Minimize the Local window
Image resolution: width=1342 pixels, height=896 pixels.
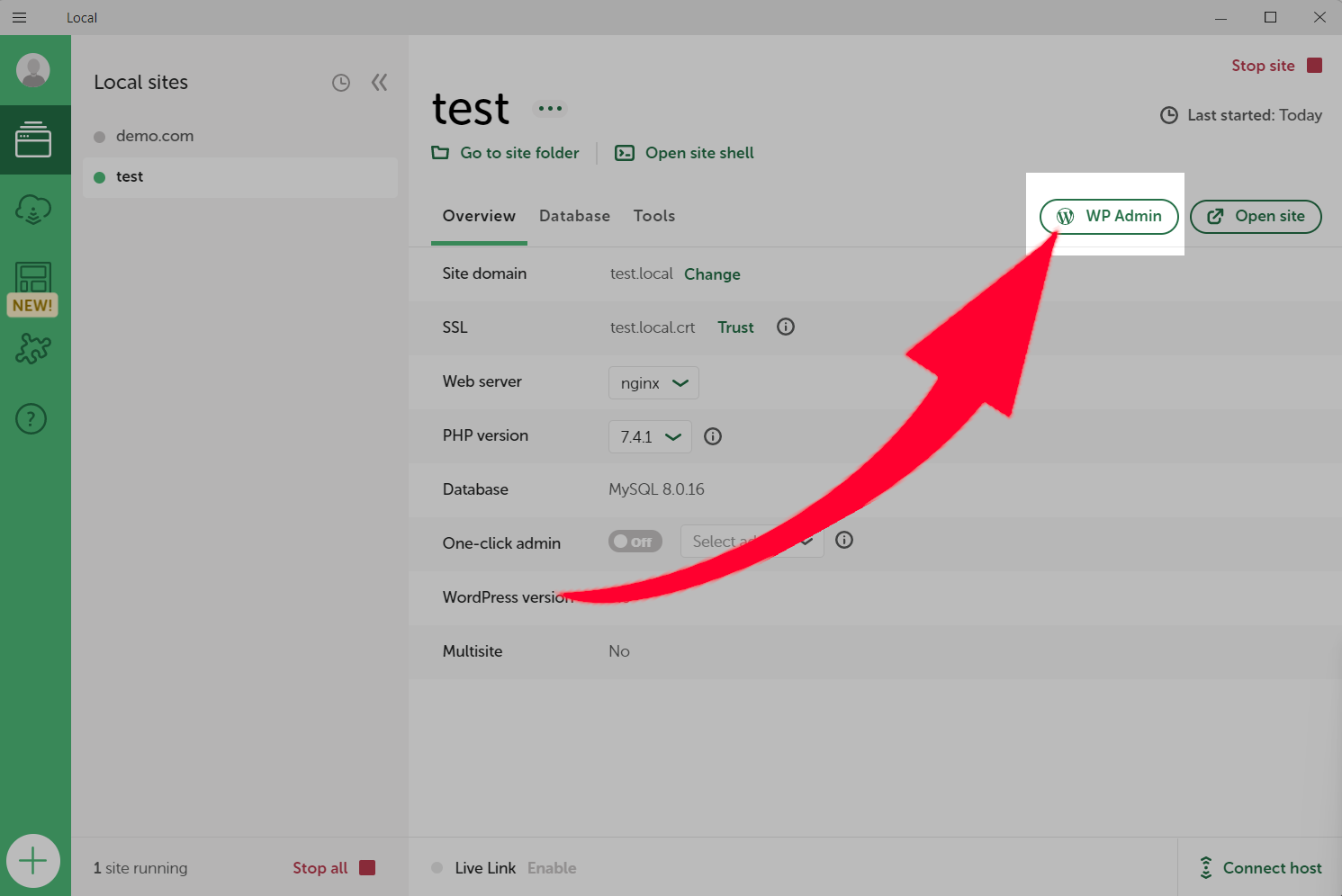[x=1220, y=17]
